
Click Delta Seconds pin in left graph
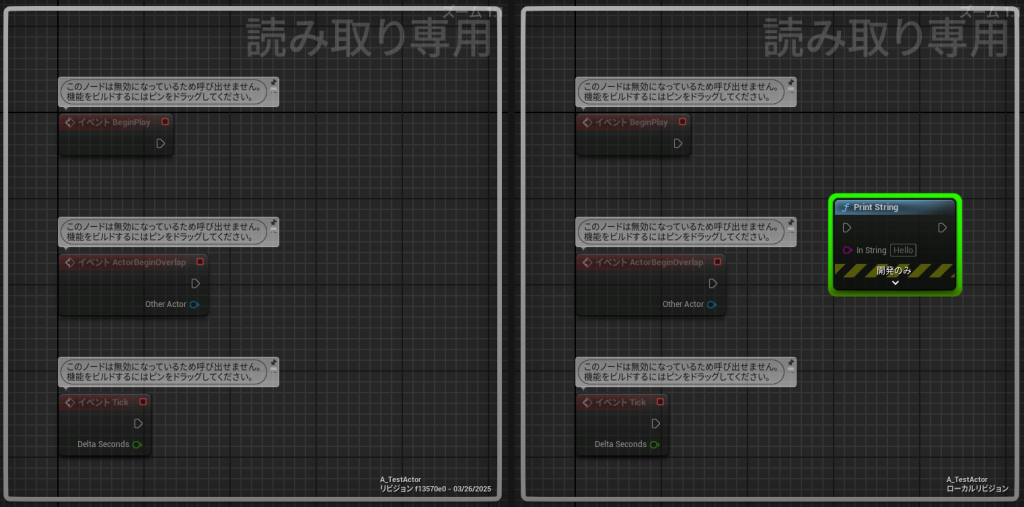pyautogui.click(x=137, y=444)
